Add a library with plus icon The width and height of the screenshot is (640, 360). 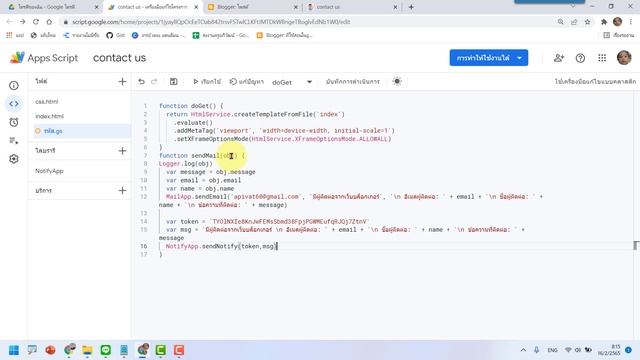[x=122, y=151]
